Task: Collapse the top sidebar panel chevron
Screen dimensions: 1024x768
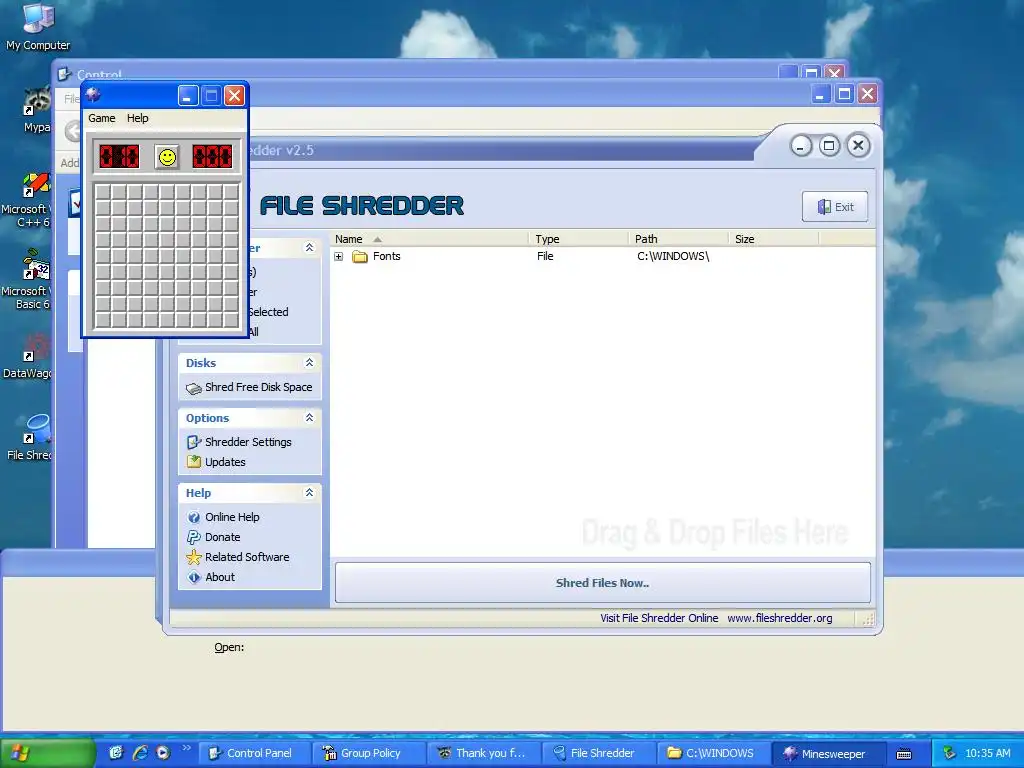Action: pos(310,248)
